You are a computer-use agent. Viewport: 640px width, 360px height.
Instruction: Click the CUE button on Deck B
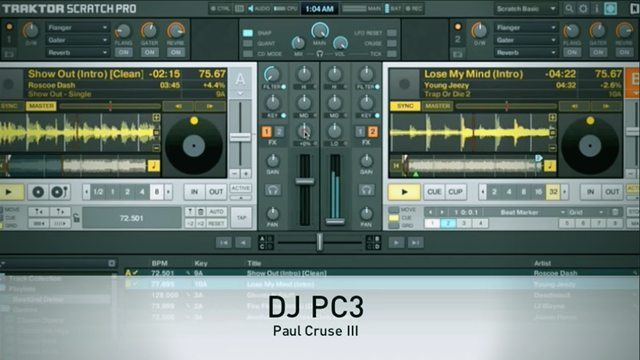(433, 192)
